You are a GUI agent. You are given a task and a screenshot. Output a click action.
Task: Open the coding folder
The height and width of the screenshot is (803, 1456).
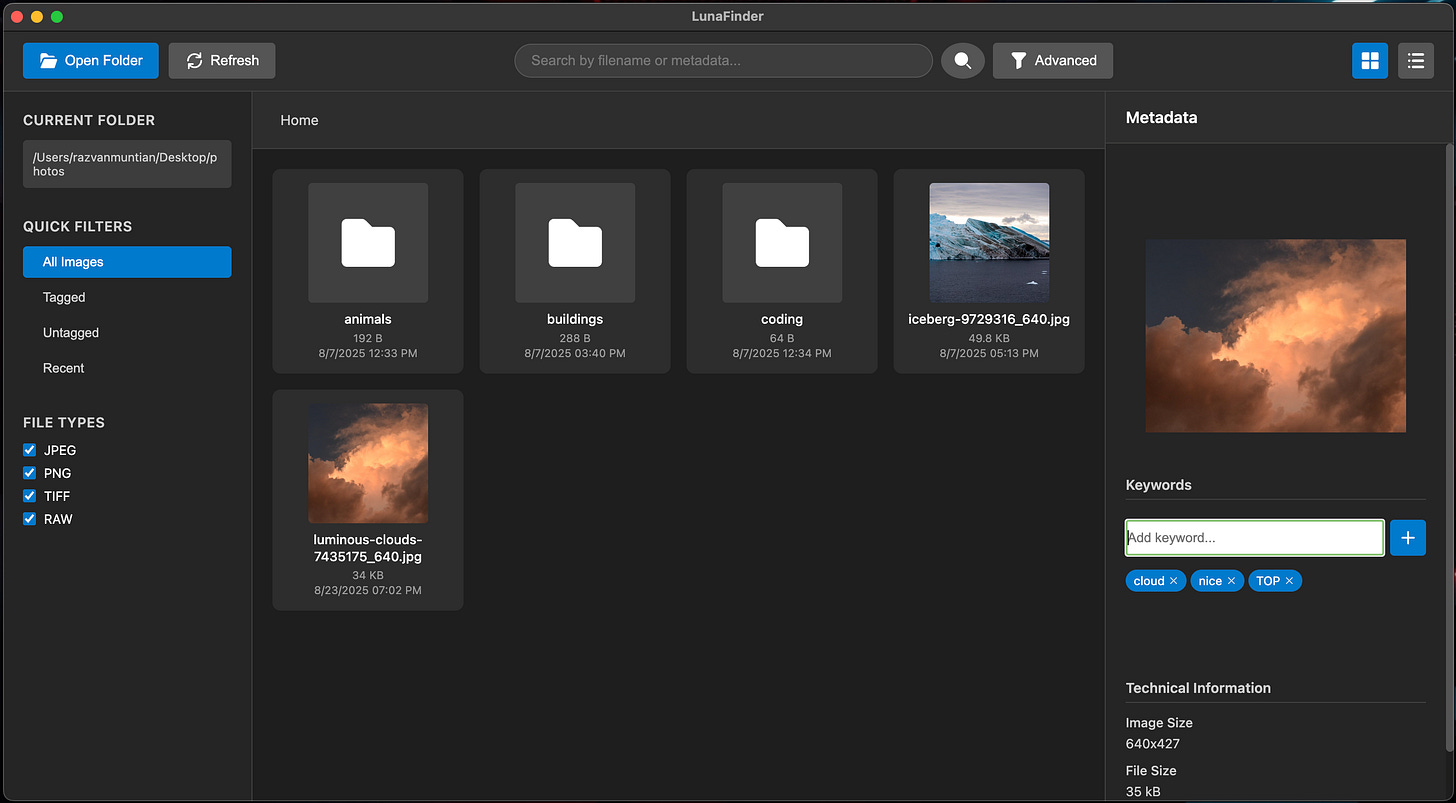click(x=782, y=271)
